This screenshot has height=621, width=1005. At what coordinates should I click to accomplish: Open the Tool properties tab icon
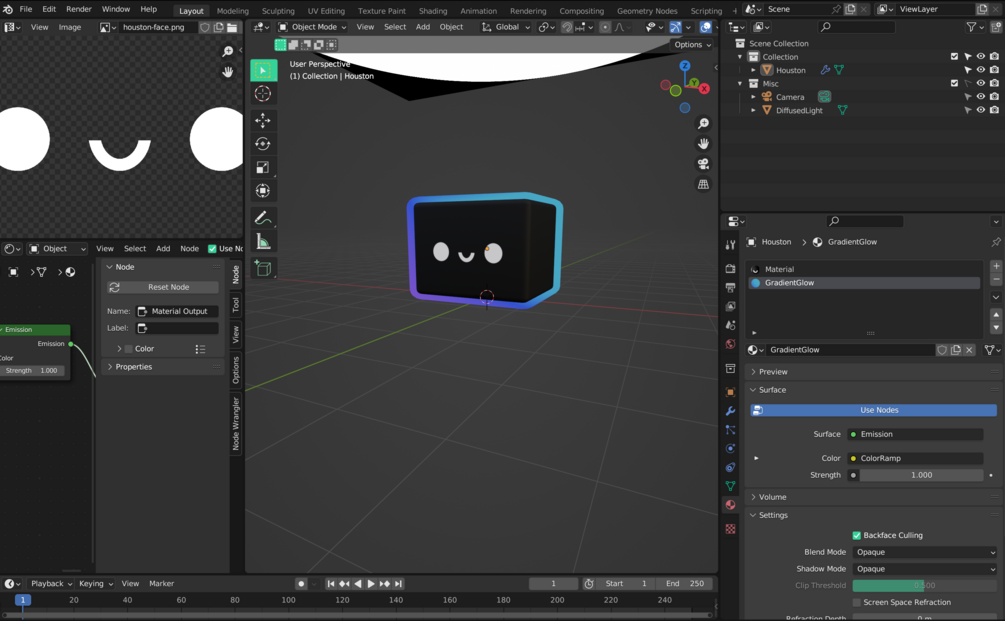coord(730,245)
